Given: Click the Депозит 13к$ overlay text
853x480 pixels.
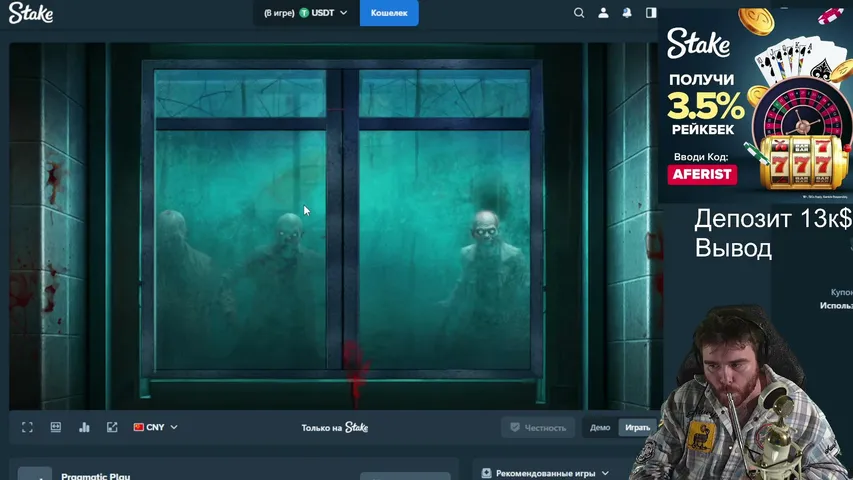Looking at the screenshot, I should (773, 219).
